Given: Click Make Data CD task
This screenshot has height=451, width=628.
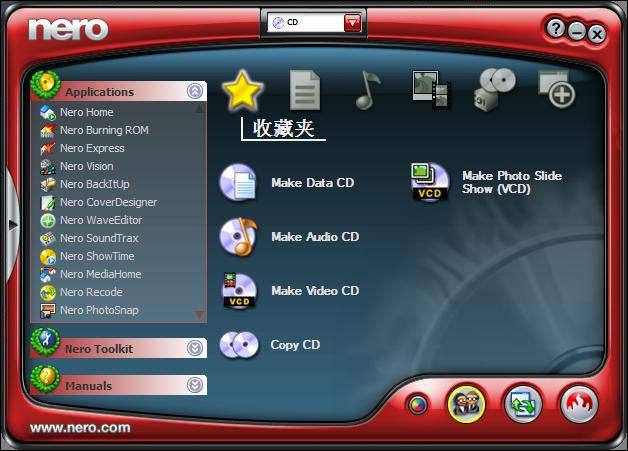Looking at the screenshot, I should 312,183.
